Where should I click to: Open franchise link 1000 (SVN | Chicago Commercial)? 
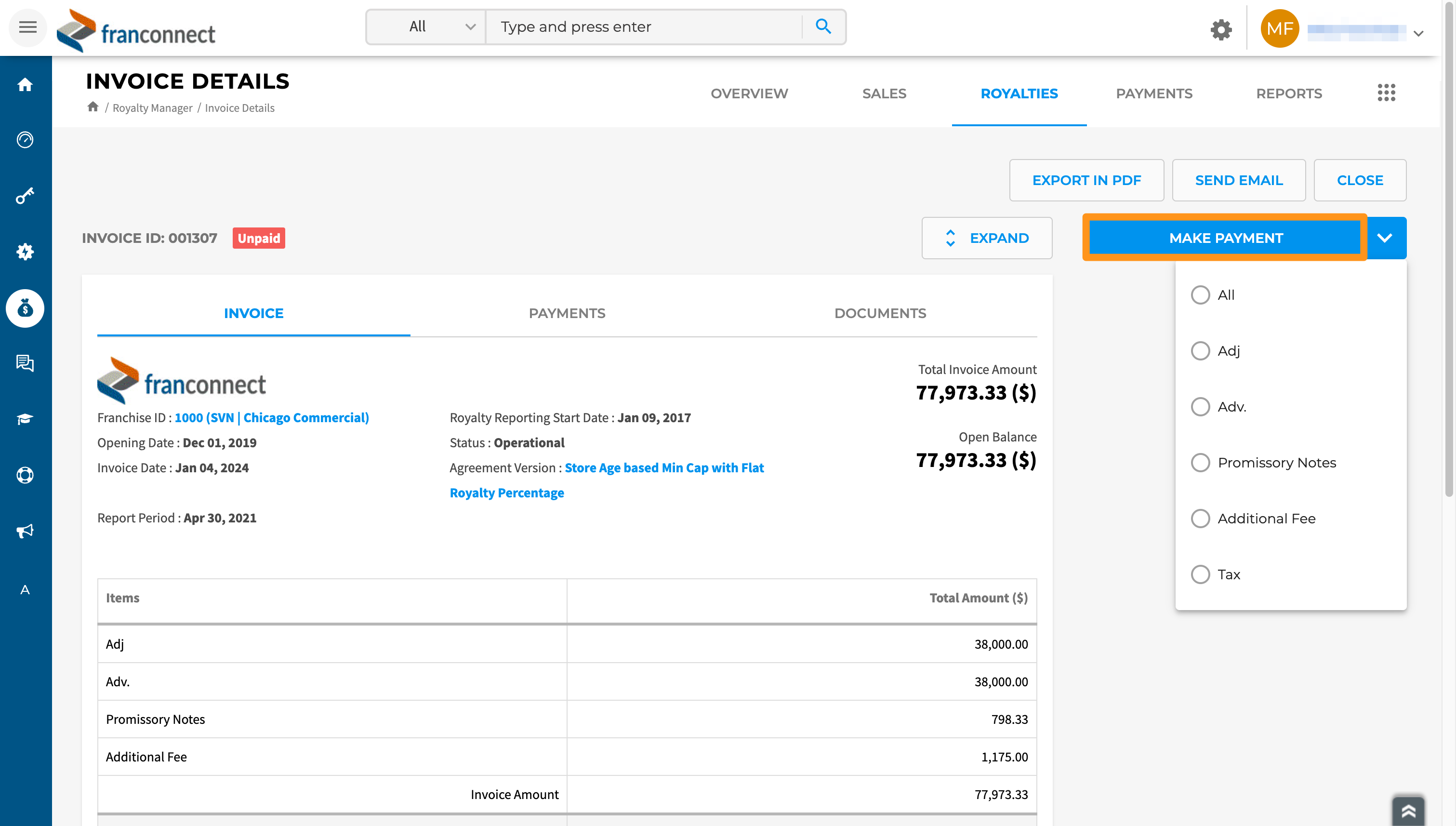272,417
